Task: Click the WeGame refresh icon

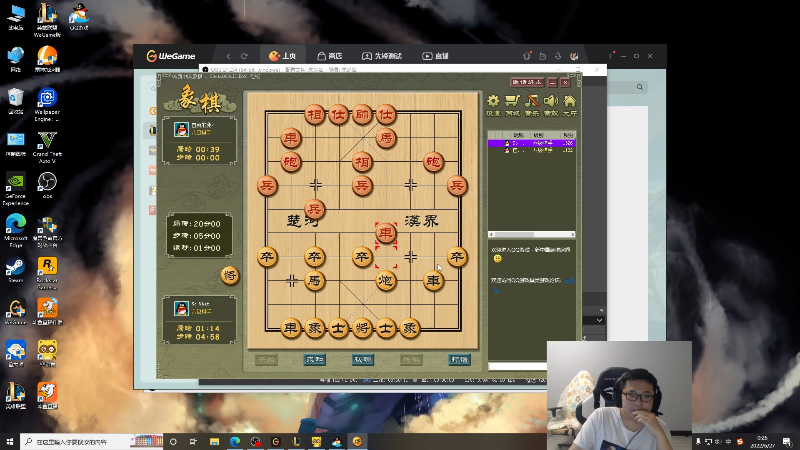Action: [x=244, y=56]
